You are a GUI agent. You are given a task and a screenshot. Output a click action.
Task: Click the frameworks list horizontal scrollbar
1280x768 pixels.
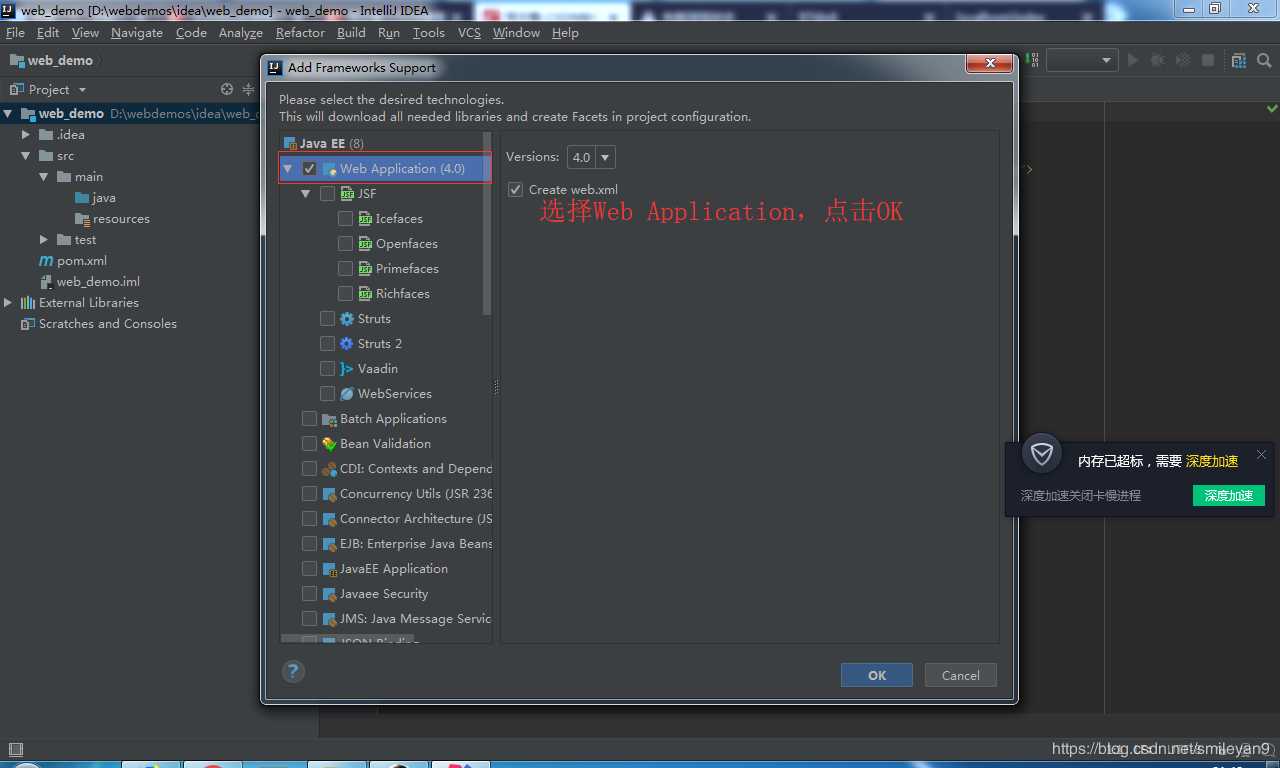click(x=347, y=639)
